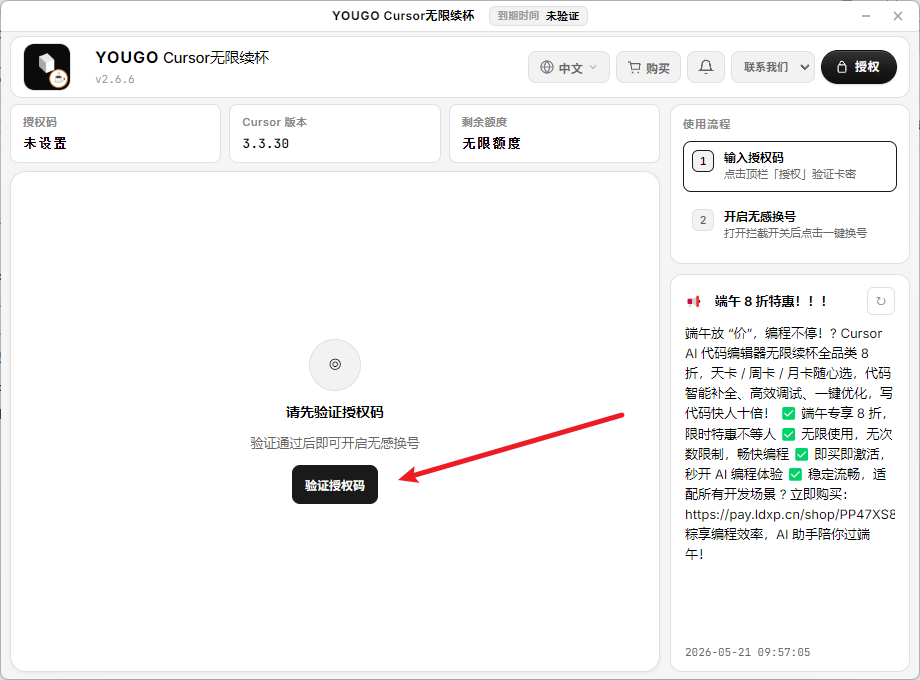
Task: Select step 2 开启无感换号
Action: (790, 225)
